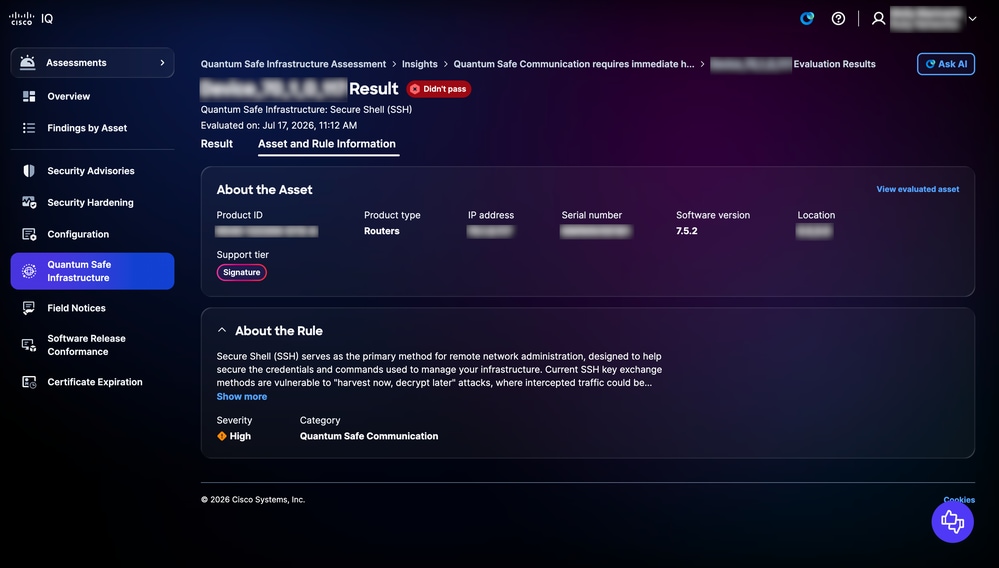The image size is (999, 568).
Task: Click Show more in rule description
Action: point(241,396)
